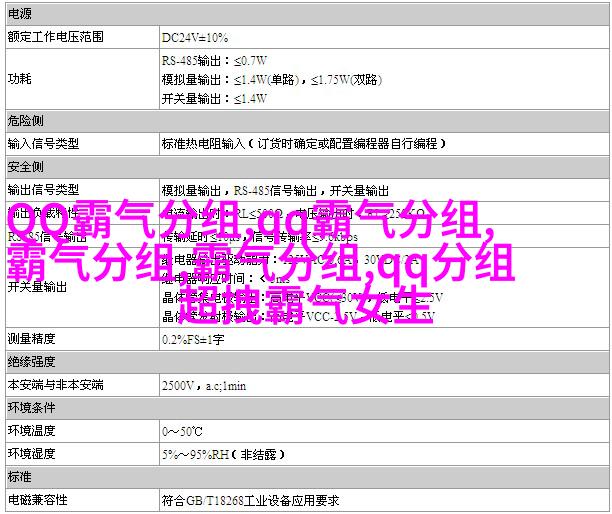Click the 输出信号类型 row label
The width and height of the screenshot is (612, 514).
(x=43, y=190)
